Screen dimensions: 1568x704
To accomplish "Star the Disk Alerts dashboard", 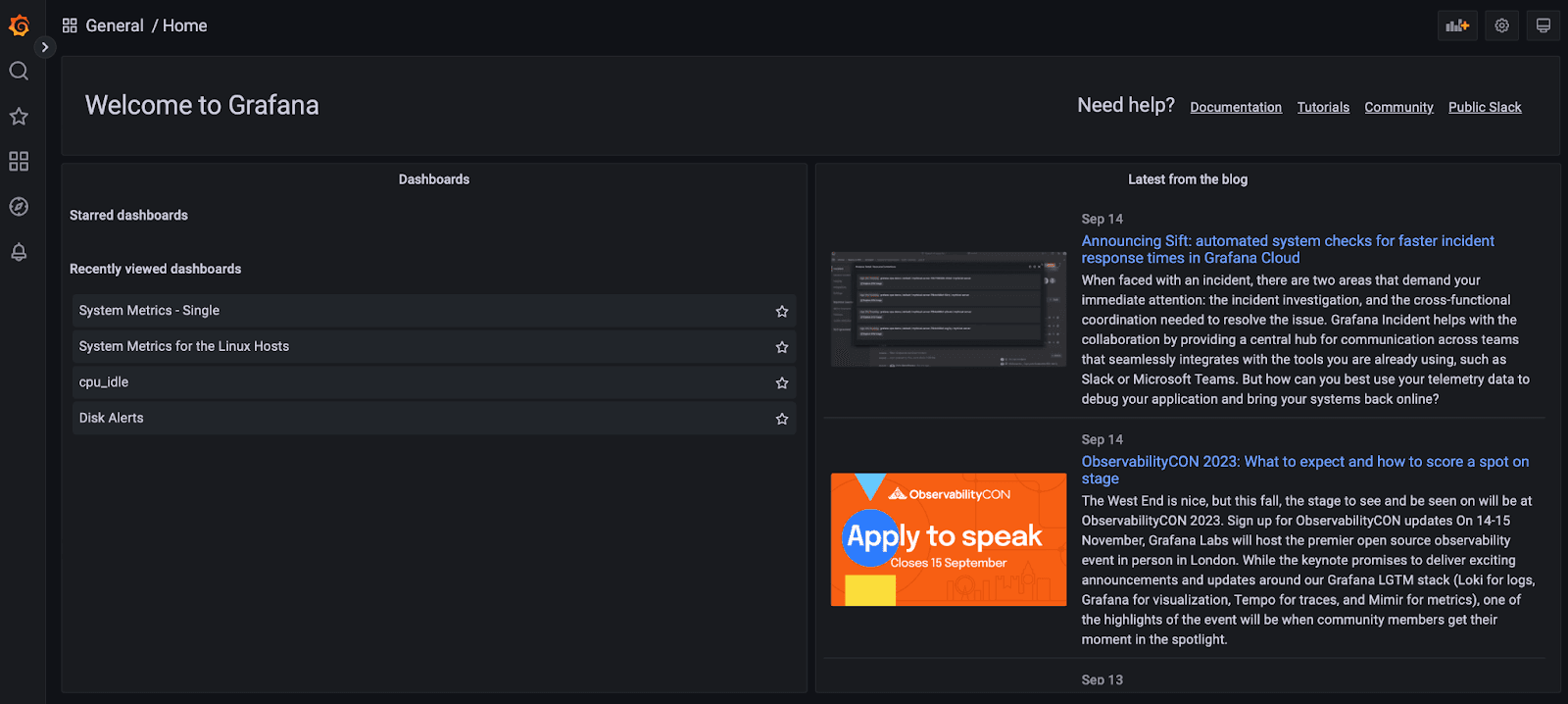I will point(782,419).
